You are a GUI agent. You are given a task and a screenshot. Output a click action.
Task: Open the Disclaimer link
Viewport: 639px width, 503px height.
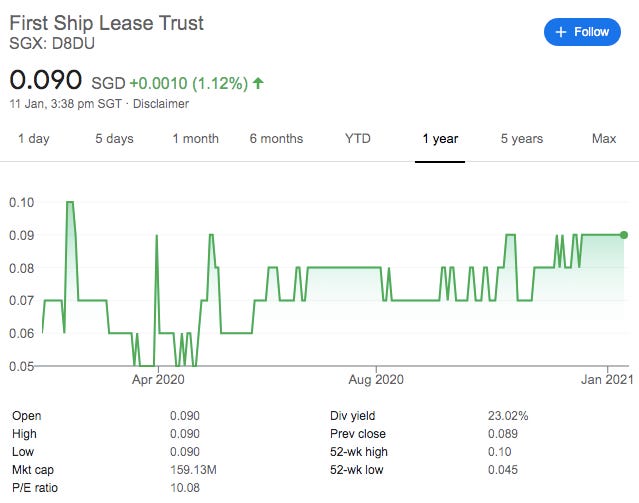coord(161,104)
